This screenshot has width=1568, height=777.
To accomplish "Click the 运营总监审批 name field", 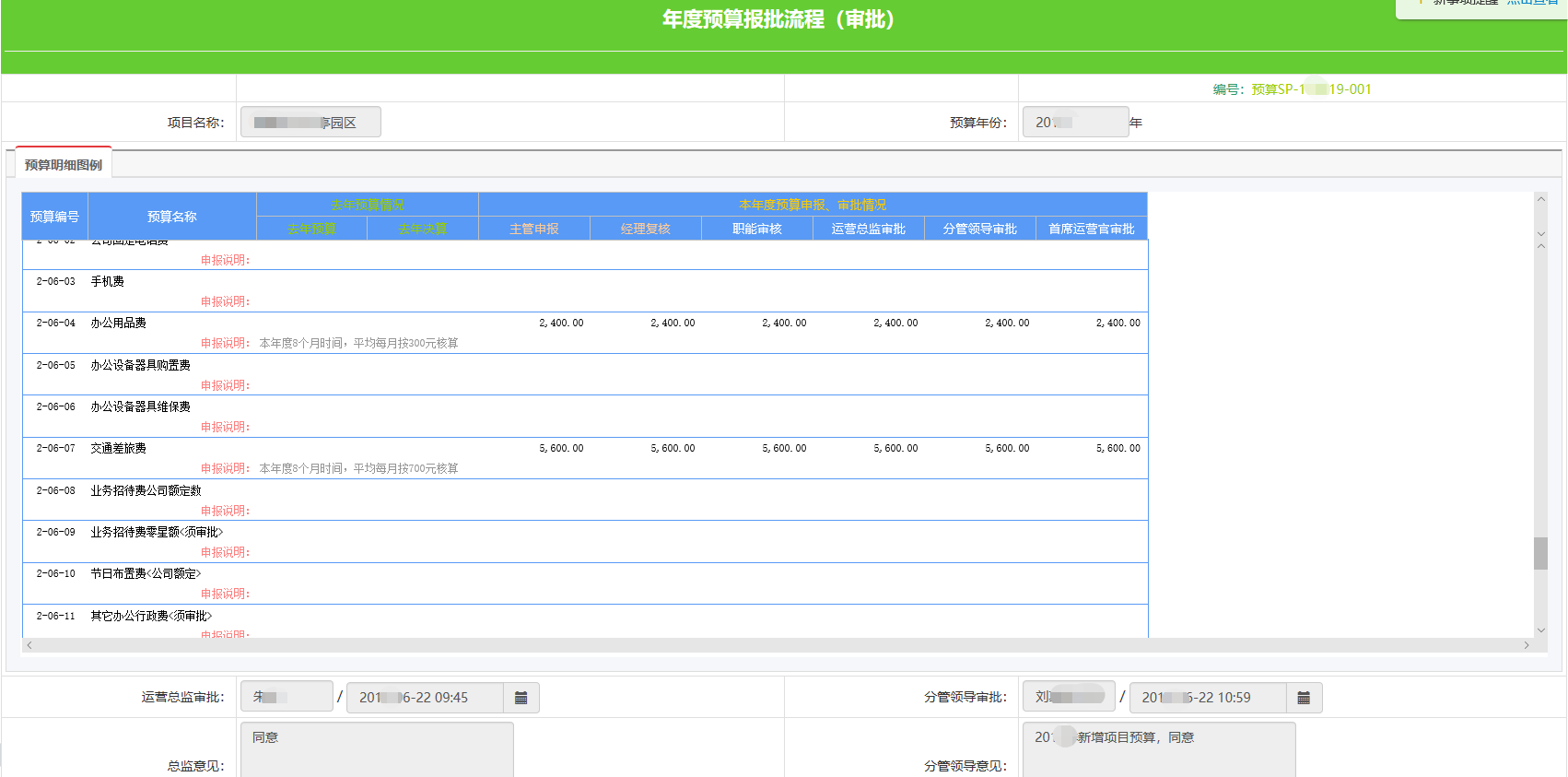I will click(x=286, y=697).
